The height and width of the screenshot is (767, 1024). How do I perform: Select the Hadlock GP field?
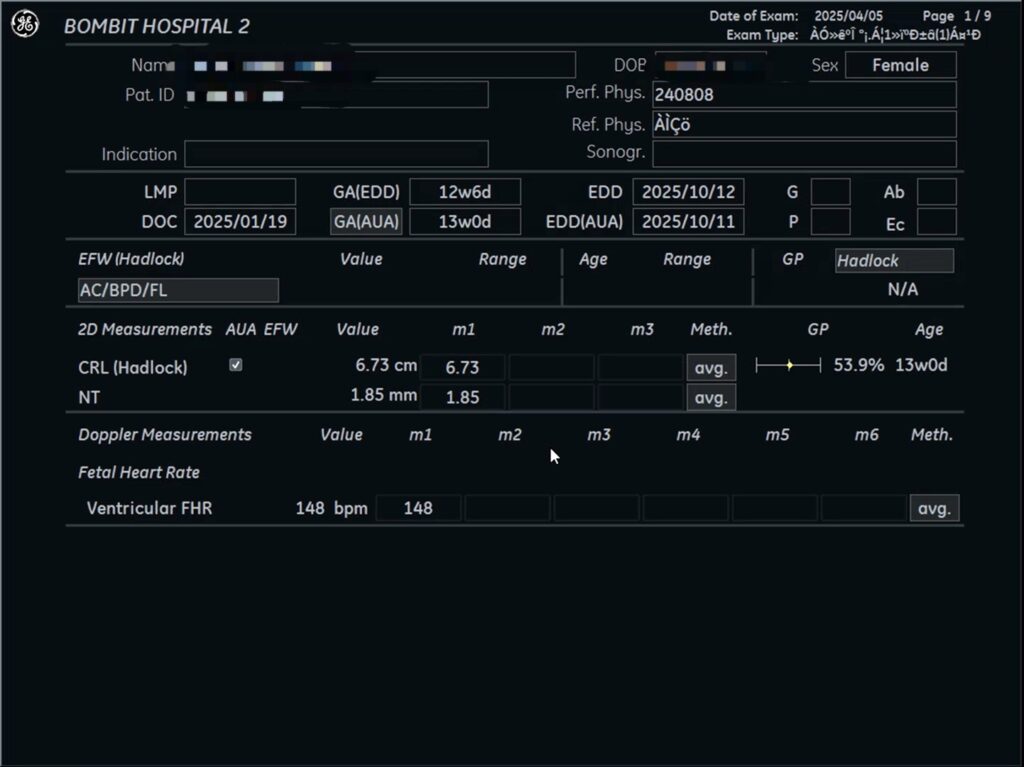(x=894, y=261)
